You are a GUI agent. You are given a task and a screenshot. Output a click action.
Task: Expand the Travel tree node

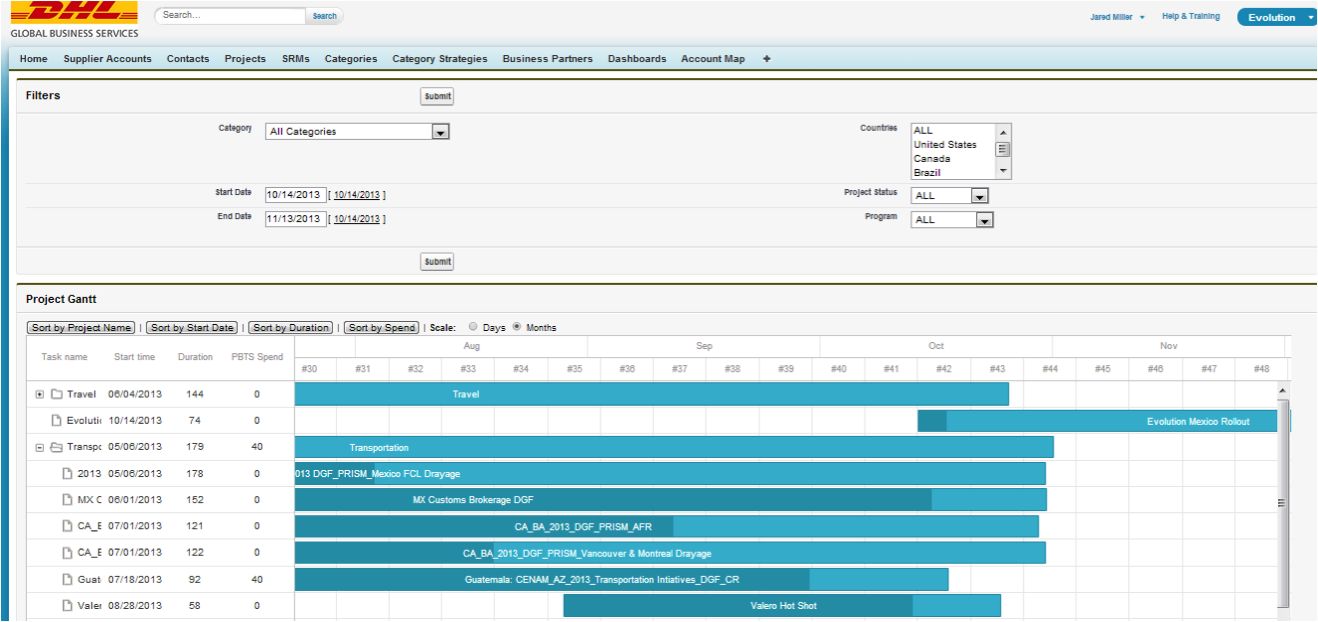tap(40, 394)
